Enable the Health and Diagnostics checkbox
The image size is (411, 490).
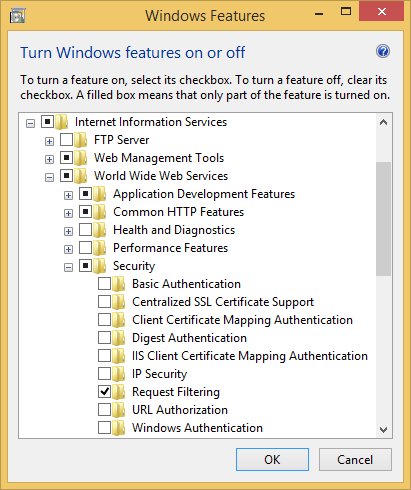coord(85,230)
